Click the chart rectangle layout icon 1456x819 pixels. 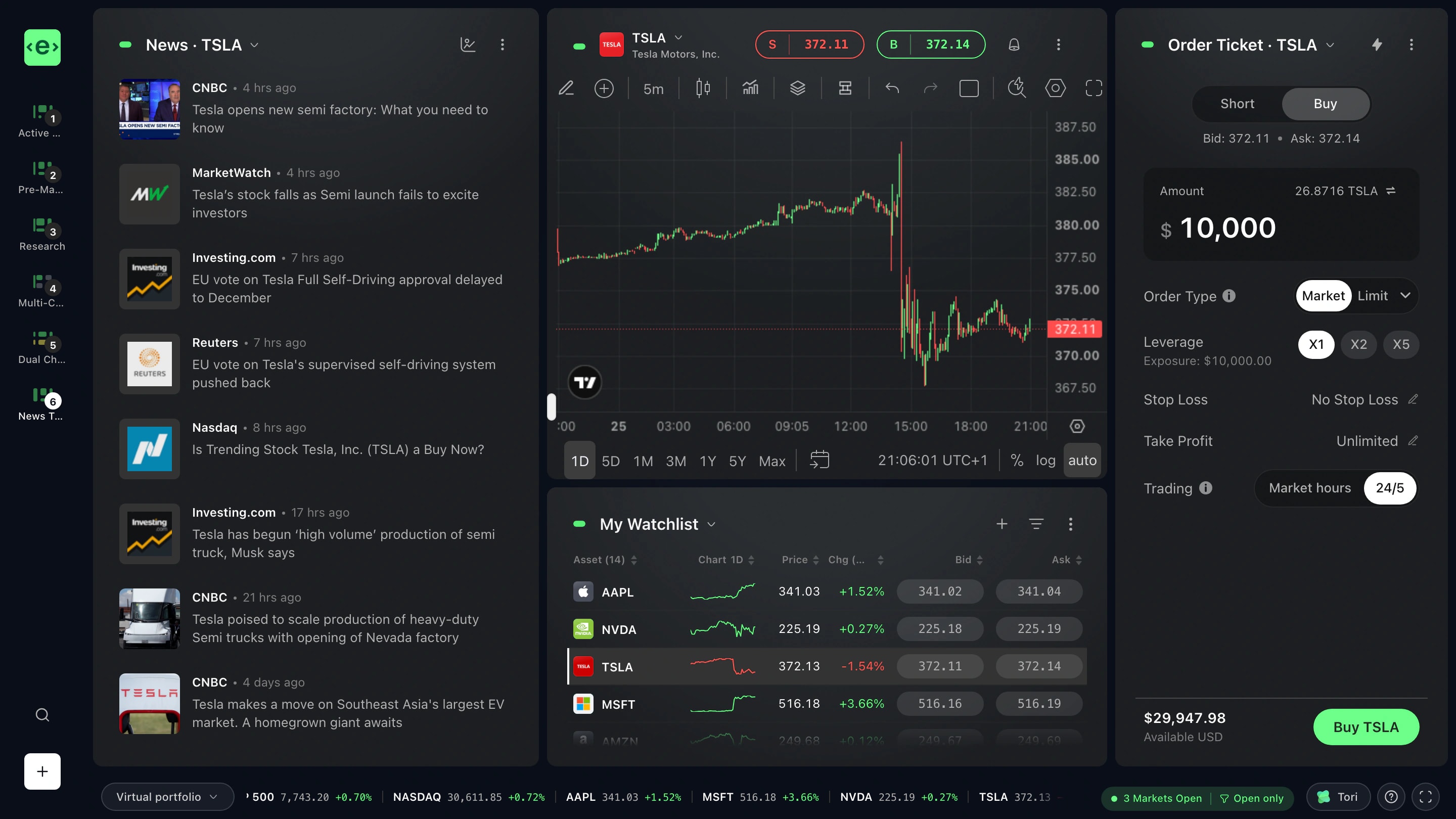pos(969,88)
